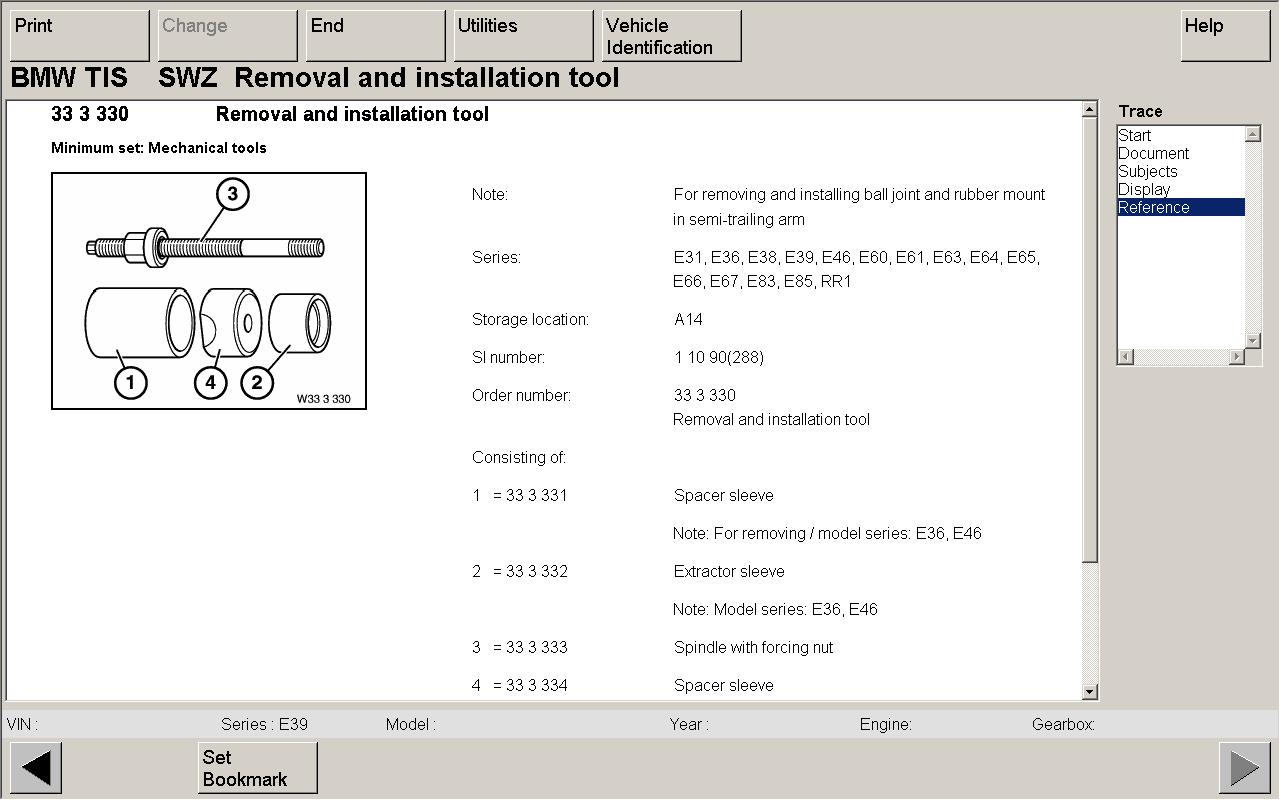Viewport: 1280px width, 800px height.
Task: Click callout number 1 in the diagram
Action: pos(130,382)
